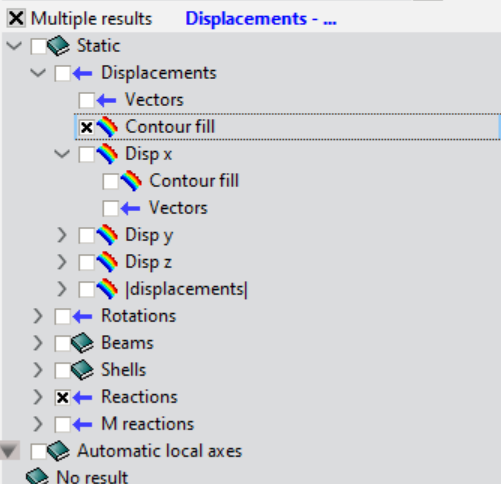Click the rainbow icon beside Disp z

pyautogui.click(x=107, y=262)
